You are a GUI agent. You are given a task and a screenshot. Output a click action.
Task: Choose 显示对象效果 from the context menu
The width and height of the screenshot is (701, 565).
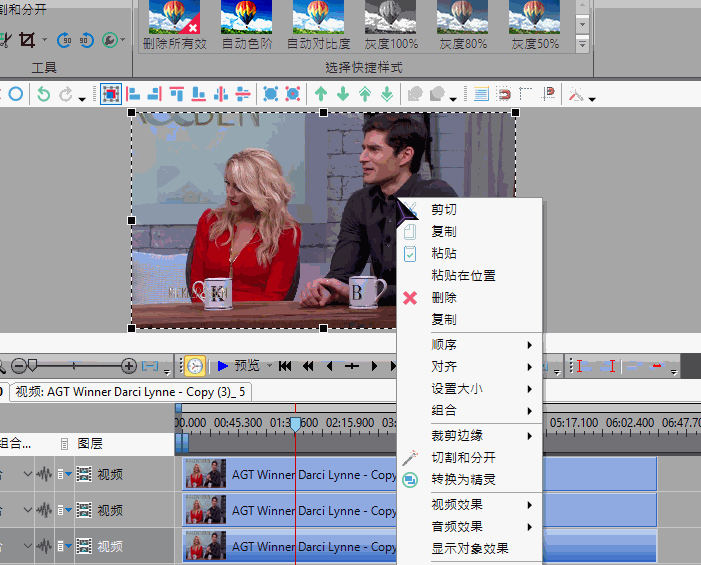pyautogui.click(x=469, y=548)
